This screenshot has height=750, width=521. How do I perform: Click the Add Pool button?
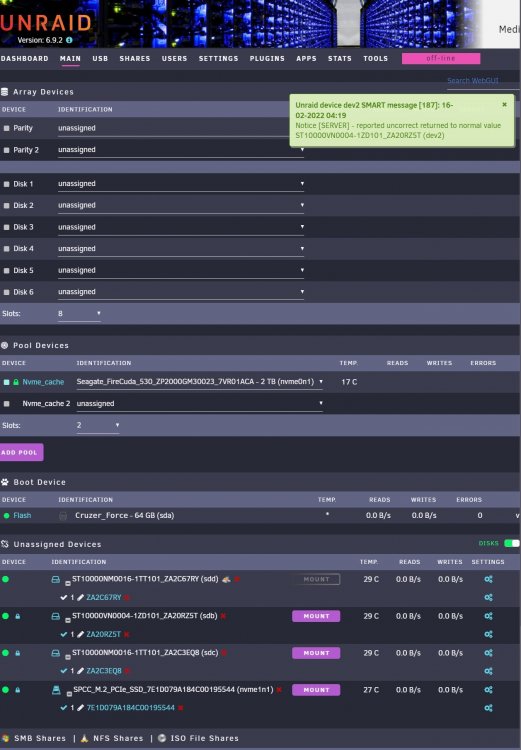point(22,452)
